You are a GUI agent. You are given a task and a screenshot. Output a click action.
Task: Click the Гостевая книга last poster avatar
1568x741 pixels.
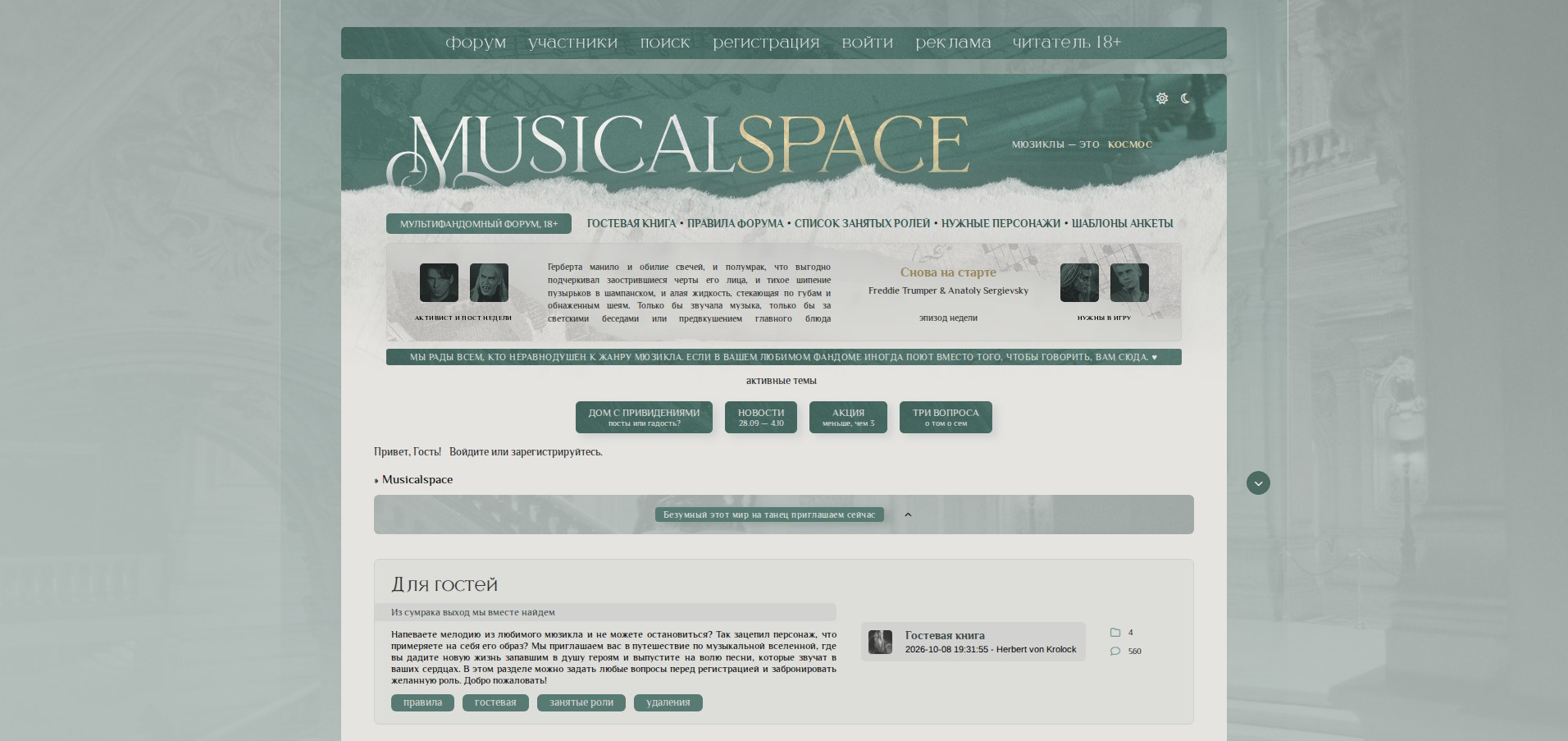point(880,642)
